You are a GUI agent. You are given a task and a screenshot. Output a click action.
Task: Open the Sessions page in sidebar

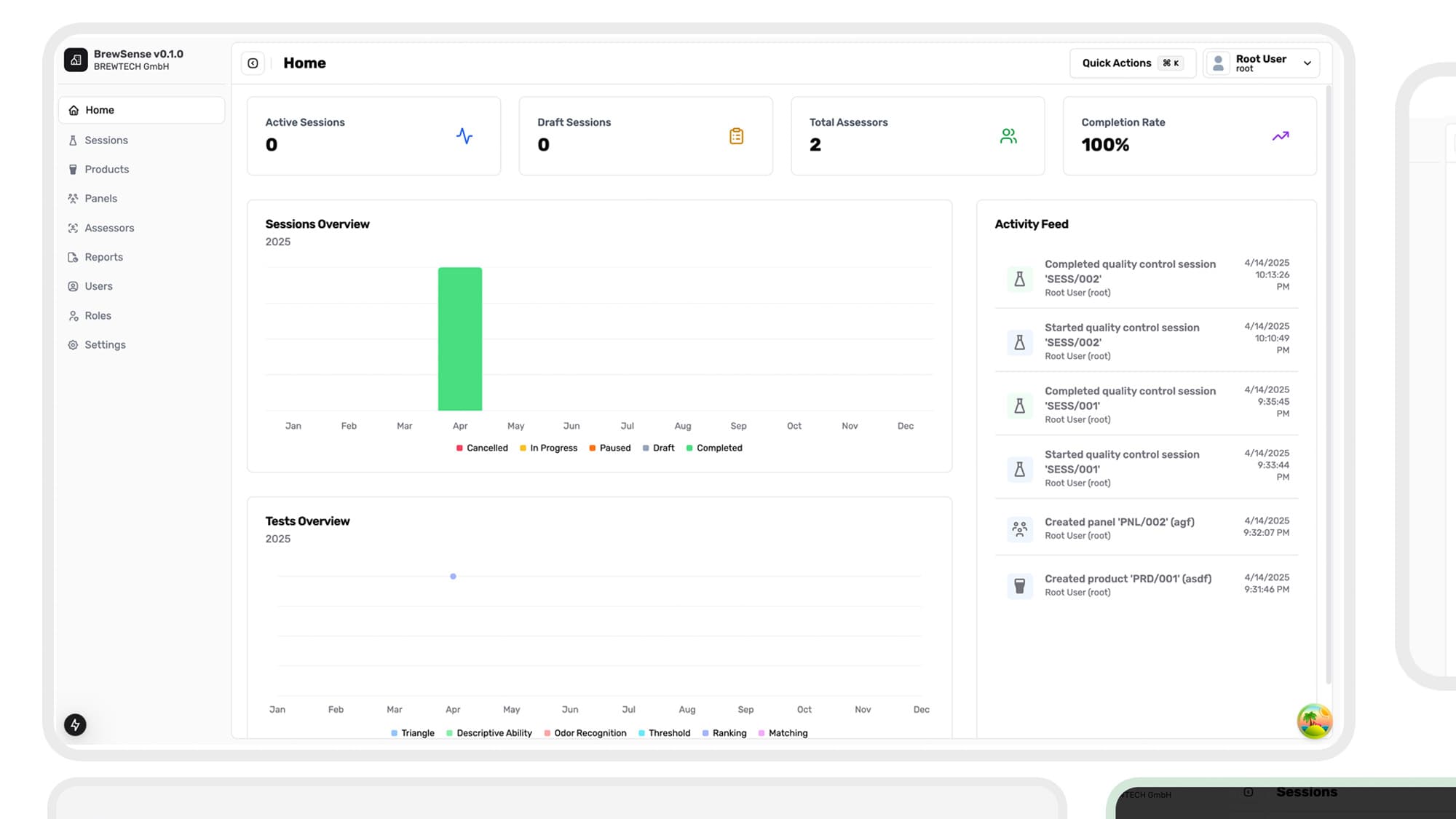point(141,140)
